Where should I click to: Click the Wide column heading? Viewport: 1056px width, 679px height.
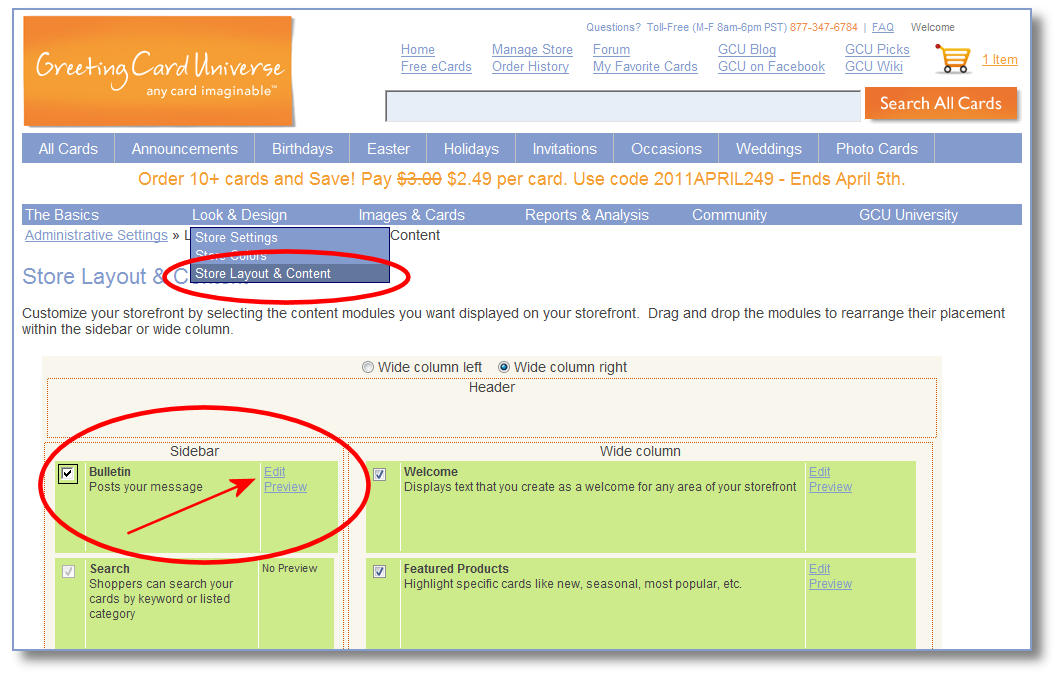(640, 451)
